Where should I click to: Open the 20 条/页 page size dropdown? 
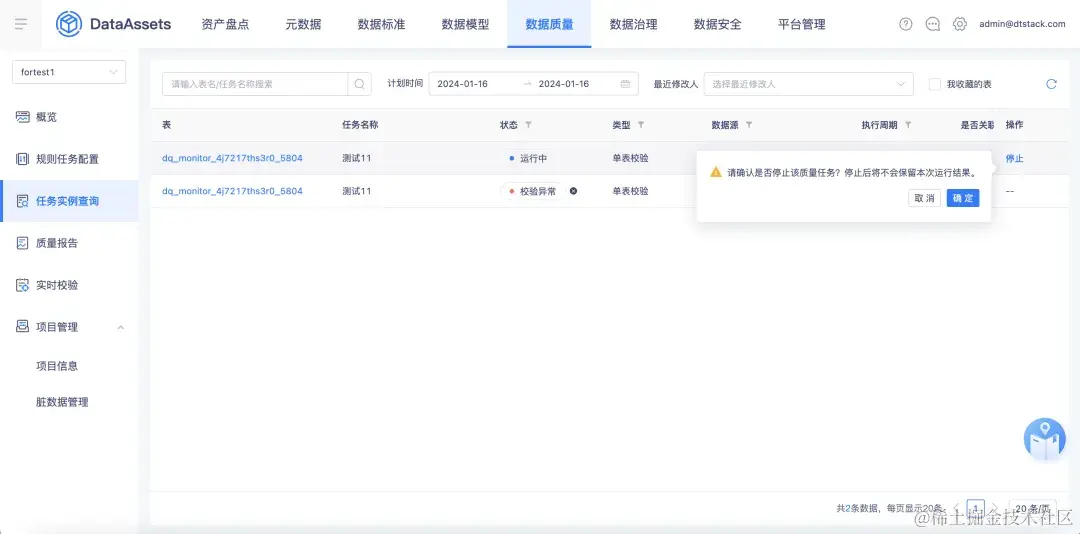pyautogui.click(x=1032, y=509)
